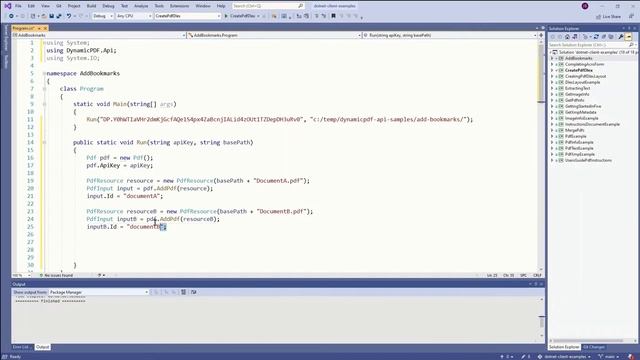
Task: Click the No issues found status indicator
Action: pyautogui.click(x=56, y=276)
